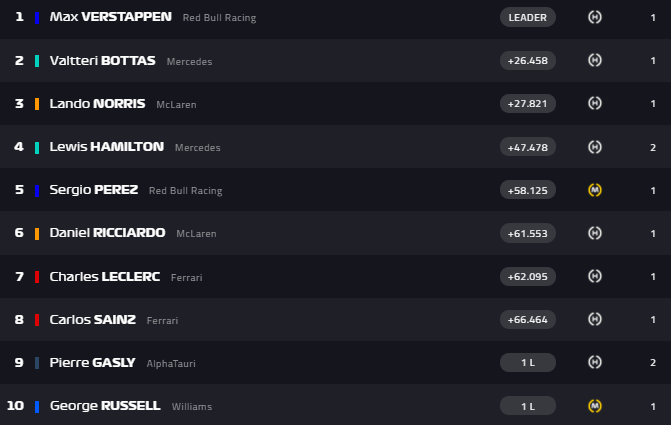Click Verstappen's hard tyre icon
This screenshot has height=425, width=671.
595,17
